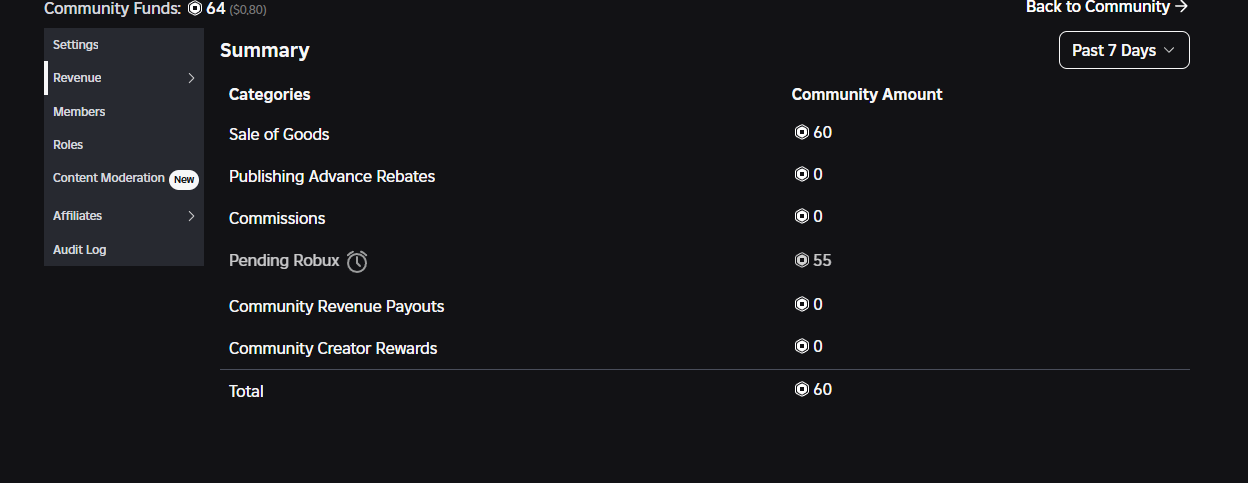1248x483 pixels.
Task: Open the Past 7 Days dropdown
Action: coord(1124,50)
